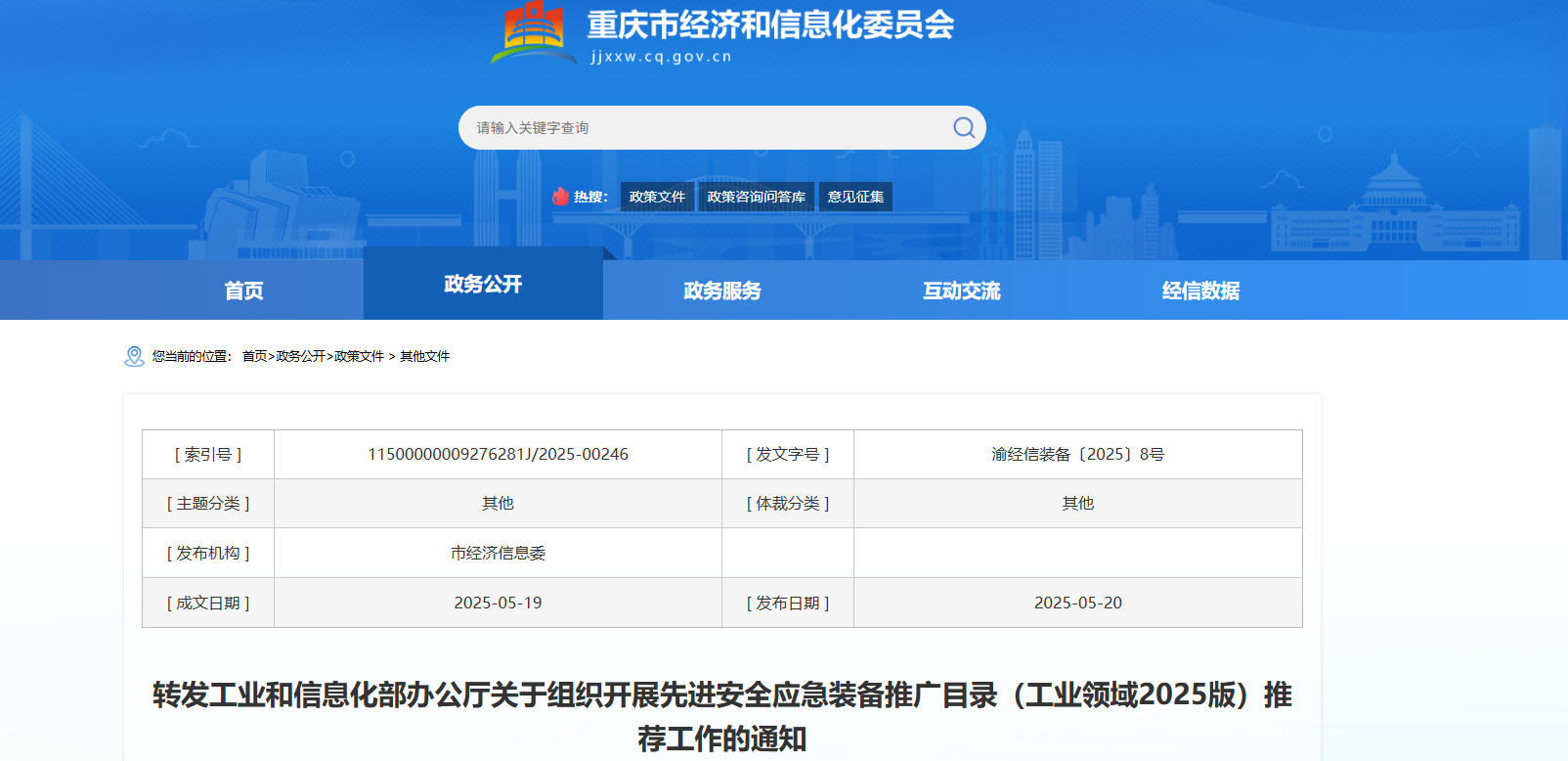Click 其他文件 in the breadcrumb trail

(424, 357)
